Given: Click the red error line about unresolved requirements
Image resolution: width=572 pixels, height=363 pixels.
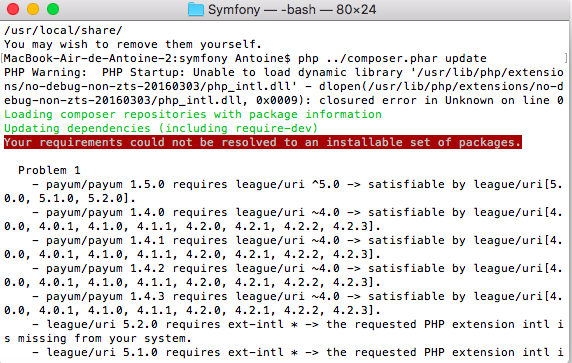Looking at the screenshot, I should coord(263,142).
